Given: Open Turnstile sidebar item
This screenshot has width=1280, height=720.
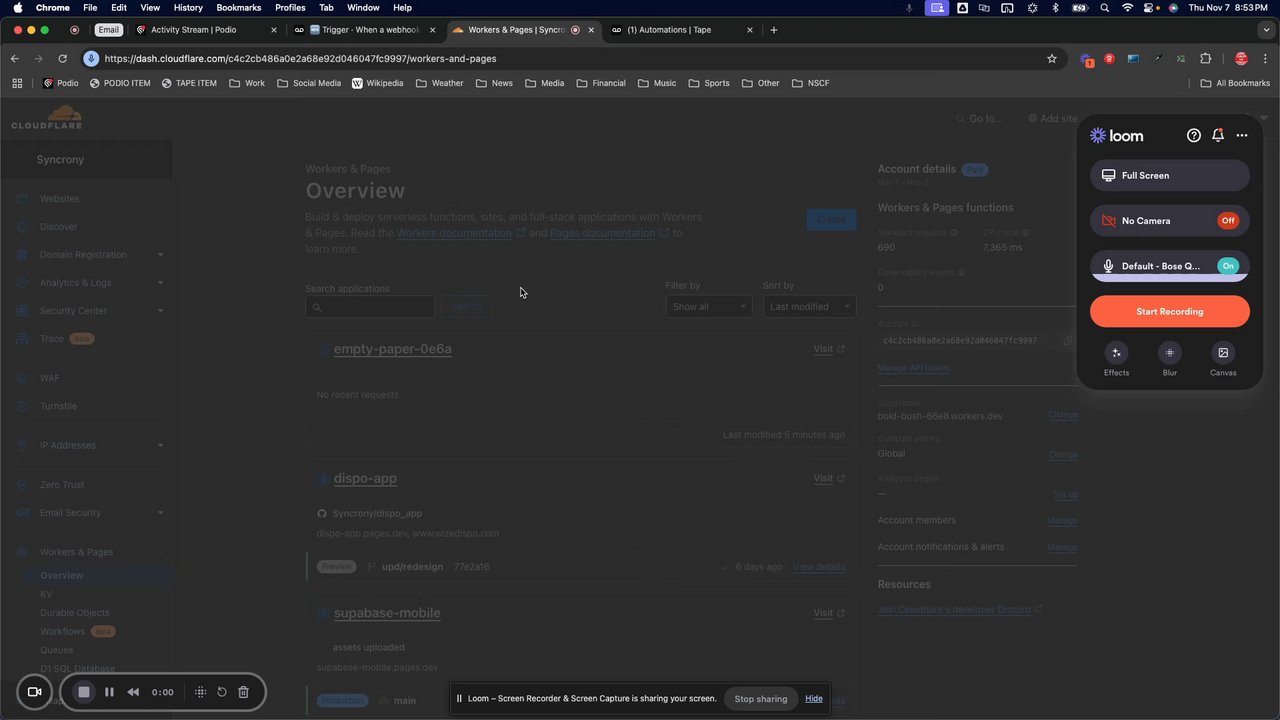Looking at the screenshot, I should 58,406.
